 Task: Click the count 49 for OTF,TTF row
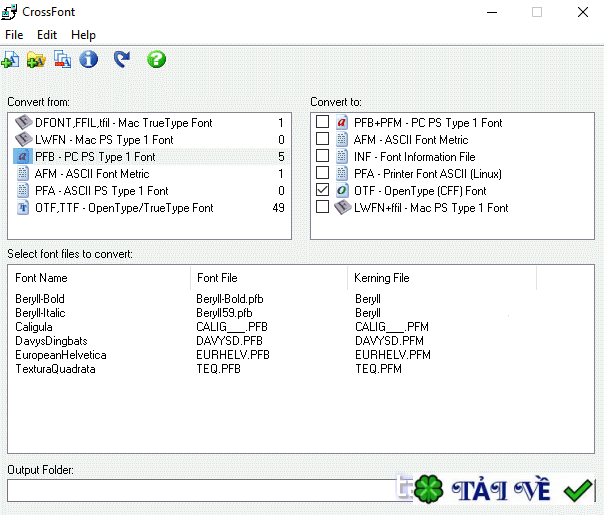(278, 208)
